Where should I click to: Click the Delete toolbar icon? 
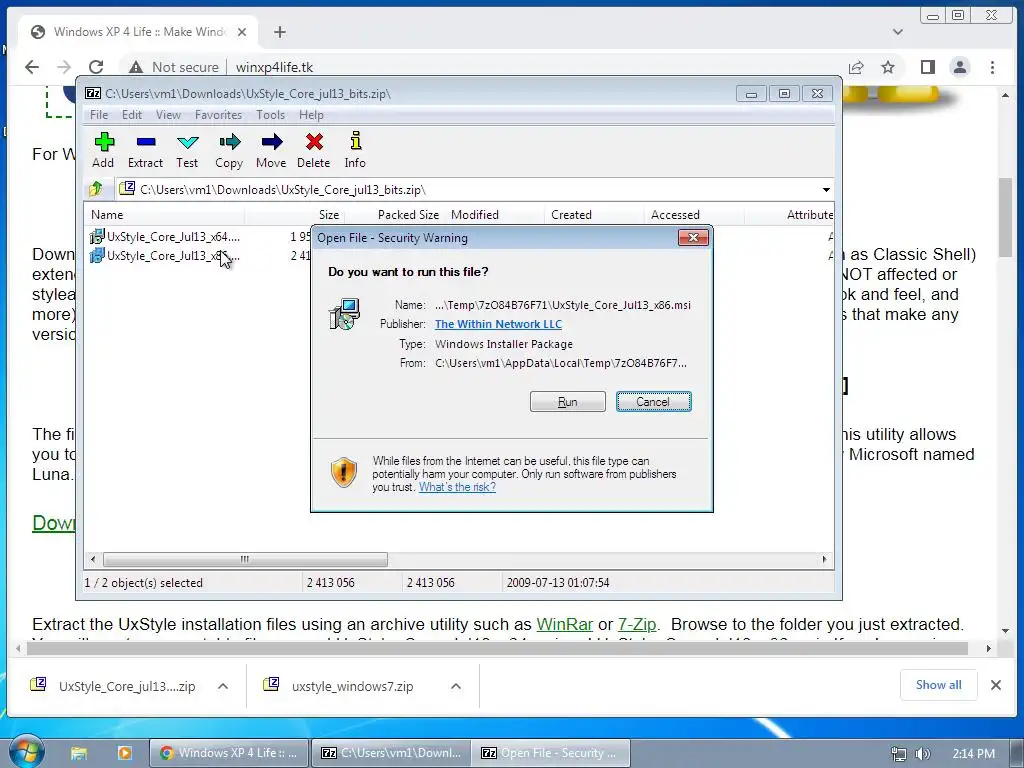coord(313,150)
